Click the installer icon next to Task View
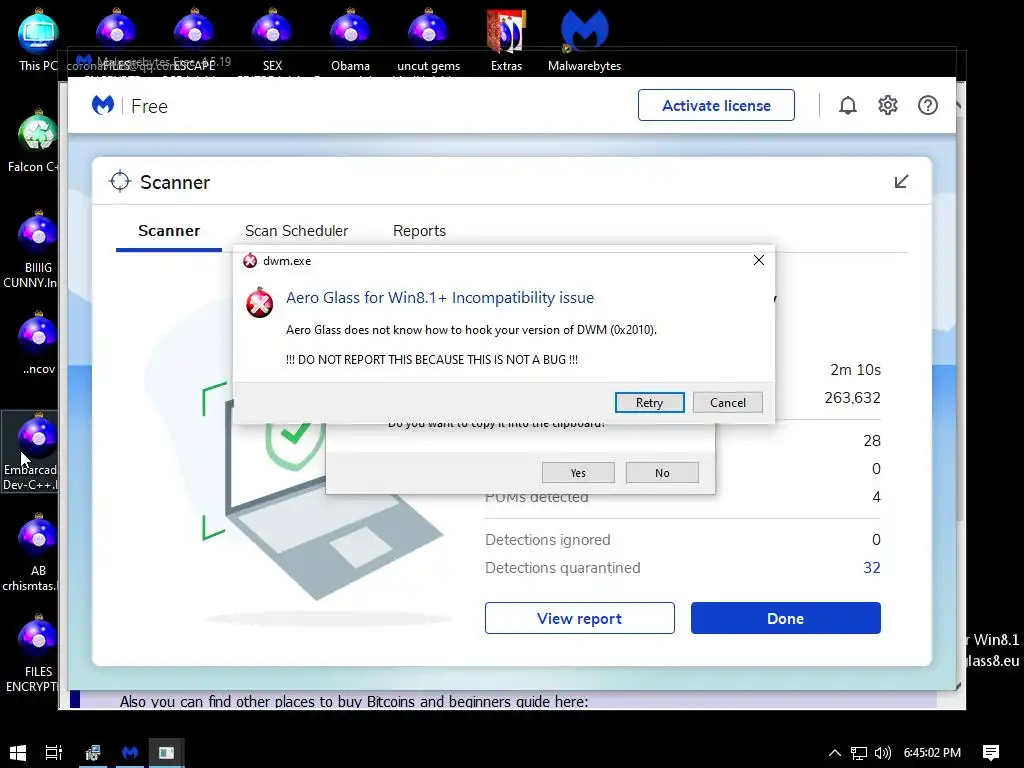This screenshot has height=768, width=1024. (92, 752)
